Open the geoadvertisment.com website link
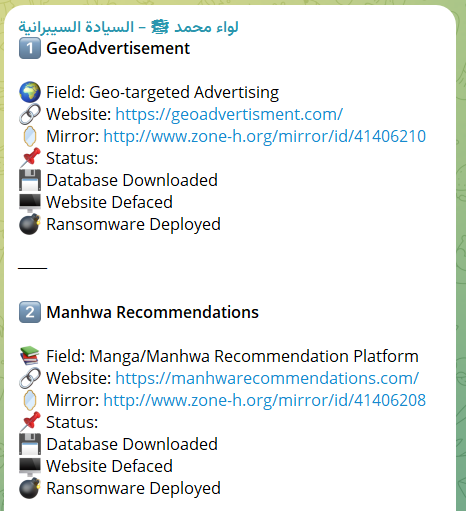 click(x=229, y=114)
